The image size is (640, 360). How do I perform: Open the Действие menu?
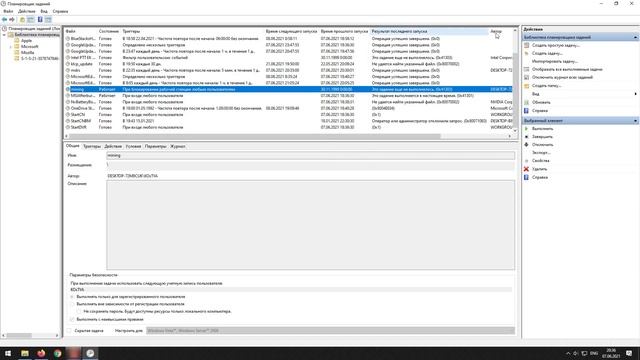(x=27, y=11)
